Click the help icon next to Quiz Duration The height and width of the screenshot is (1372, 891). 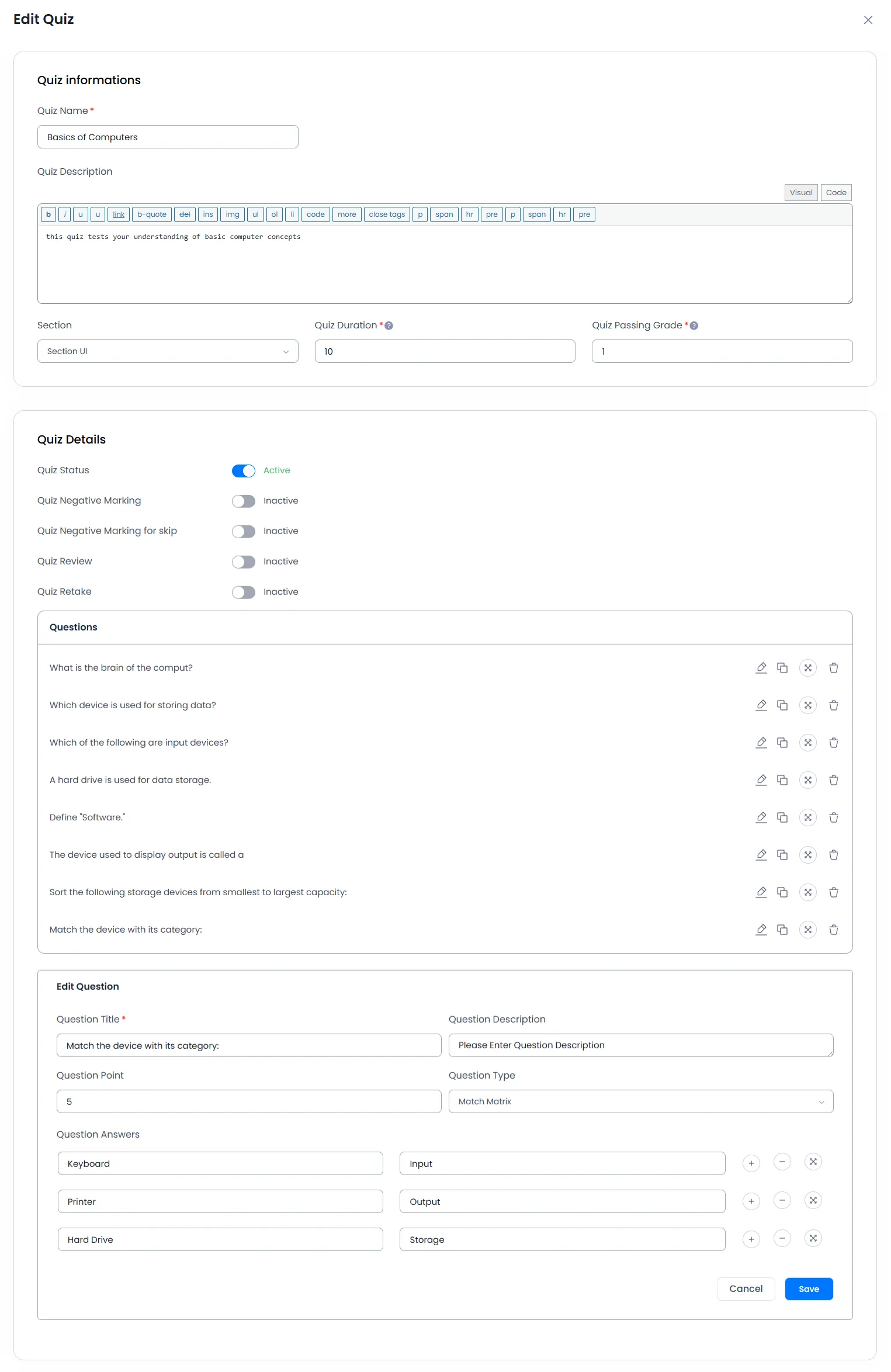pyautogui.click(x=389, y=326)
